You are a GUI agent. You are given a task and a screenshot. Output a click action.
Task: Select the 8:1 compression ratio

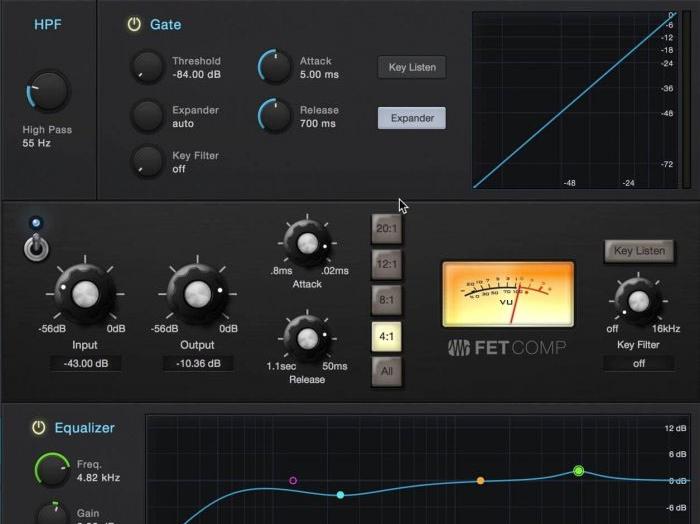click(386, 300)
